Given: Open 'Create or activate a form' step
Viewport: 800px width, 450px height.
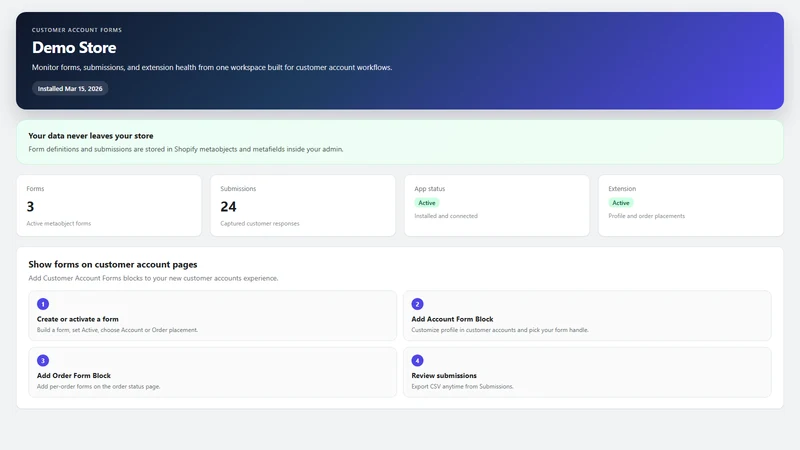Looking at the screenshot, I should pos(213,316).
